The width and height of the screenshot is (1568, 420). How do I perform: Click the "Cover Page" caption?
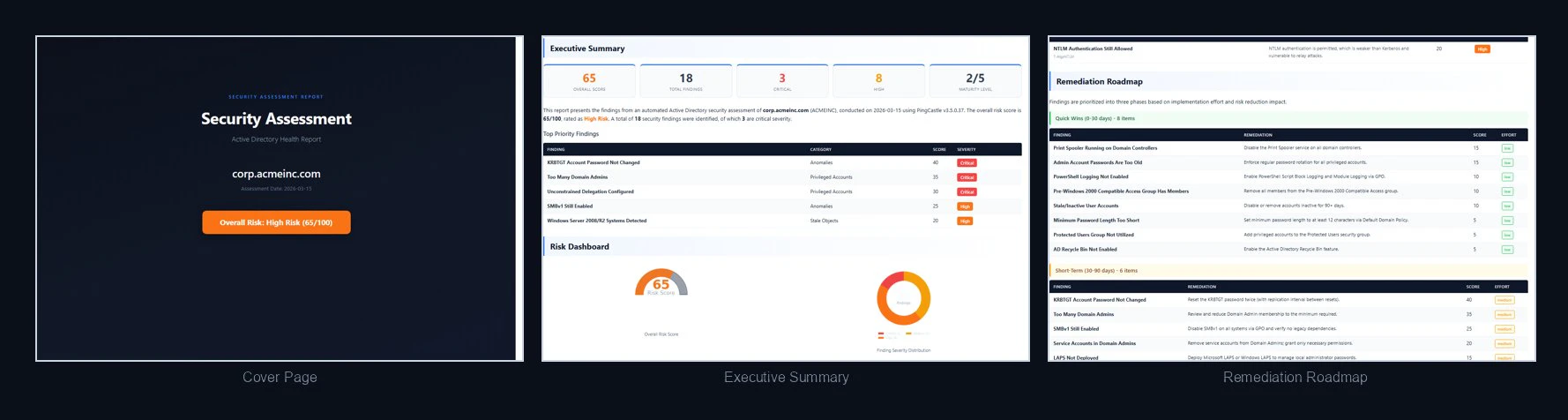tap(280, 377)
